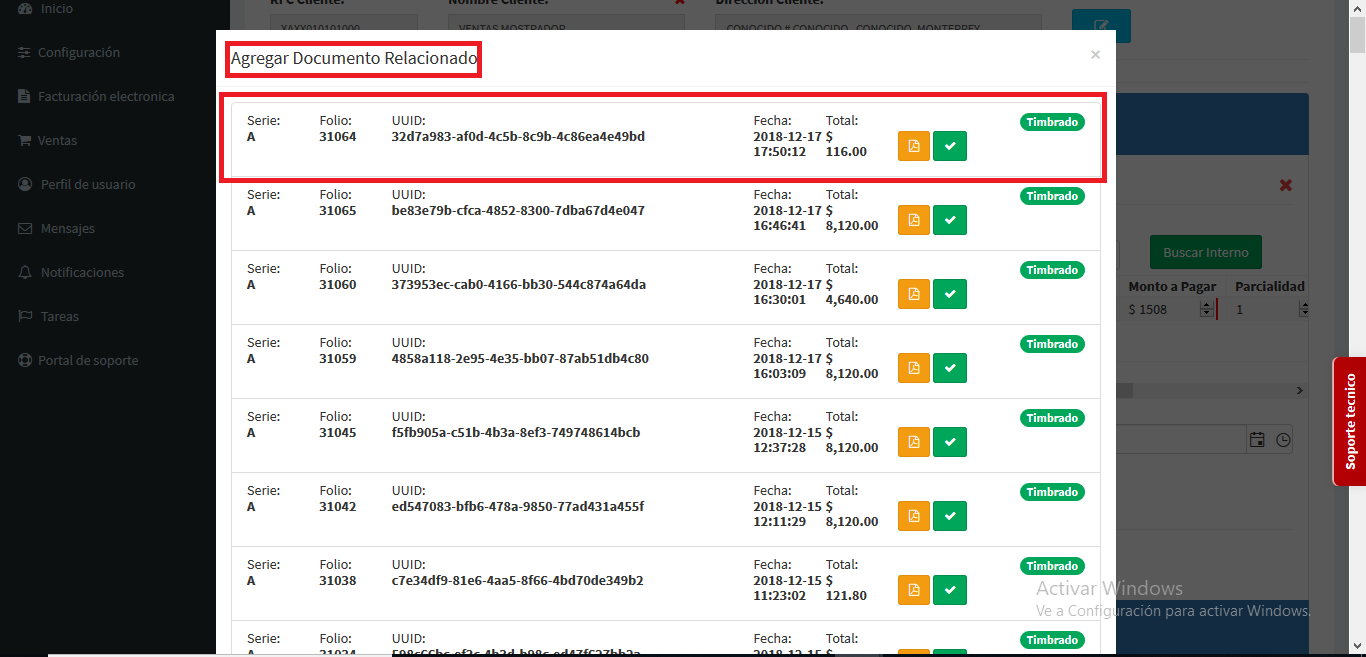
Task: Open Portal de soporte link
Action: (89, 360)
